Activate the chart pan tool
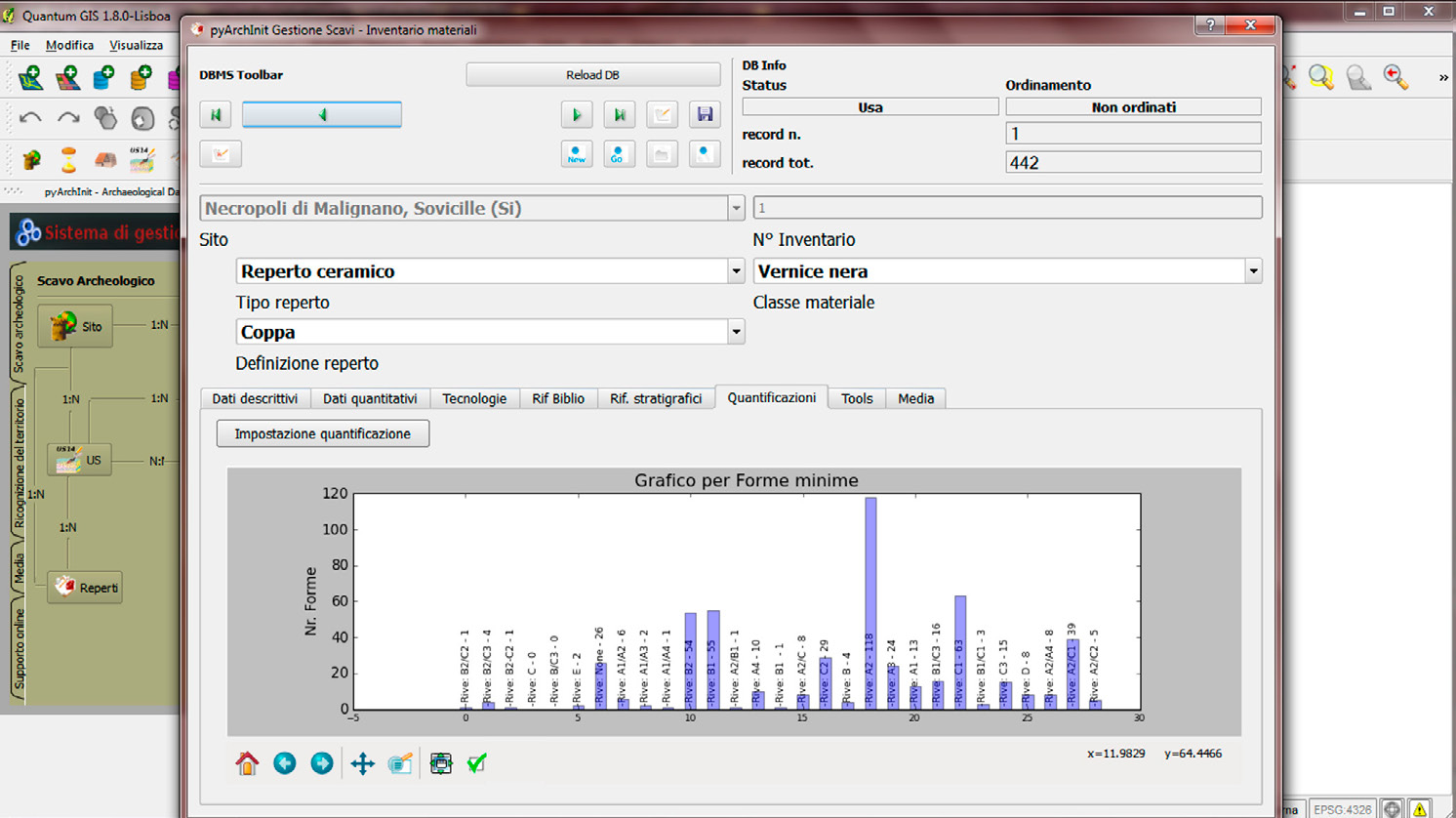Image resolution: width=1456 pixels, height=818 pixels. coord(363,763)
